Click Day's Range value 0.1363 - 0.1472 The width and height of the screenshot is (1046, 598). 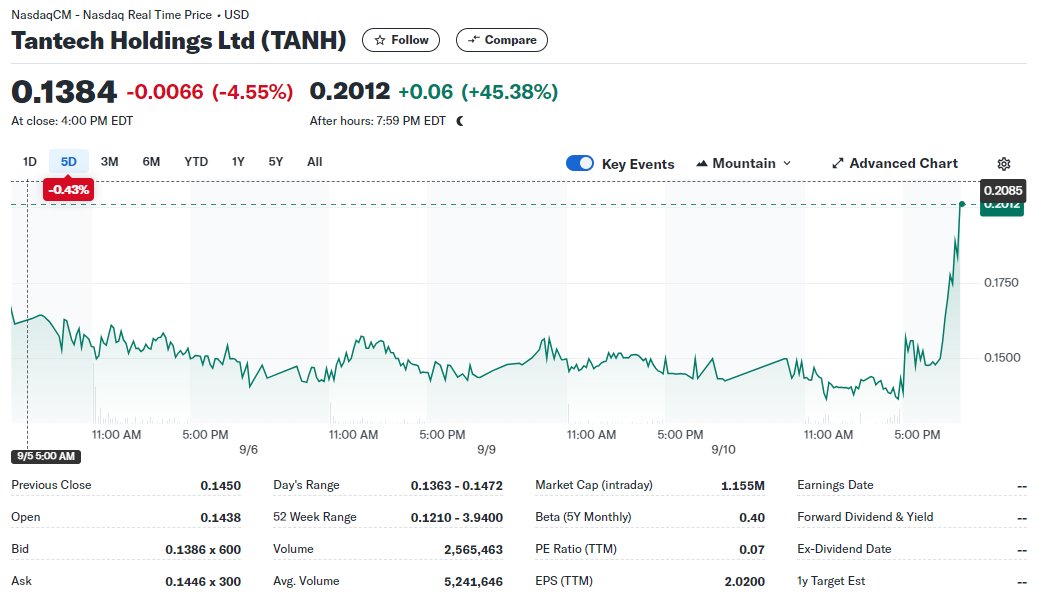point(456,486)
